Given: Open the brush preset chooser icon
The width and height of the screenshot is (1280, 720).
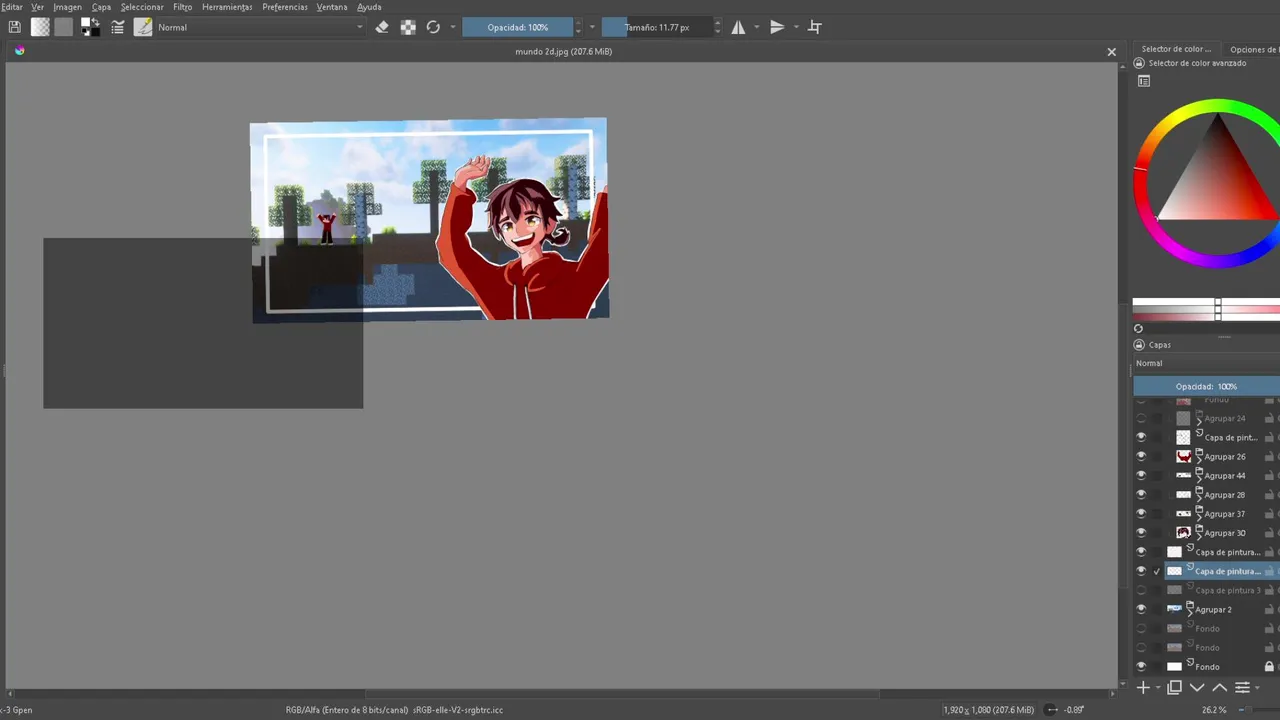Looking at the screenshot, I should (x=143, y=27).
